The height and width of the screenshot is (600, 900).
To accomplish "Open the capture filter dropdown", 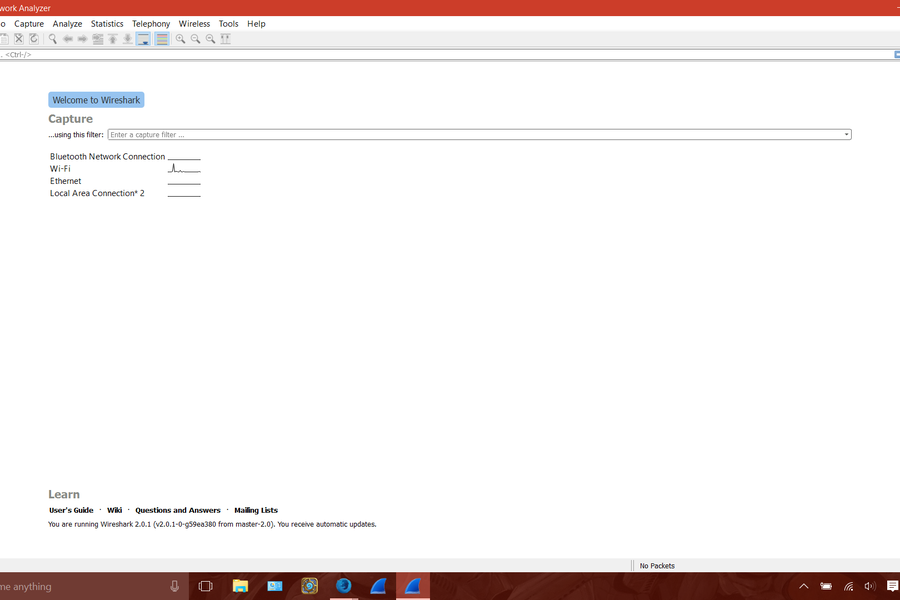I will point(846,134).
